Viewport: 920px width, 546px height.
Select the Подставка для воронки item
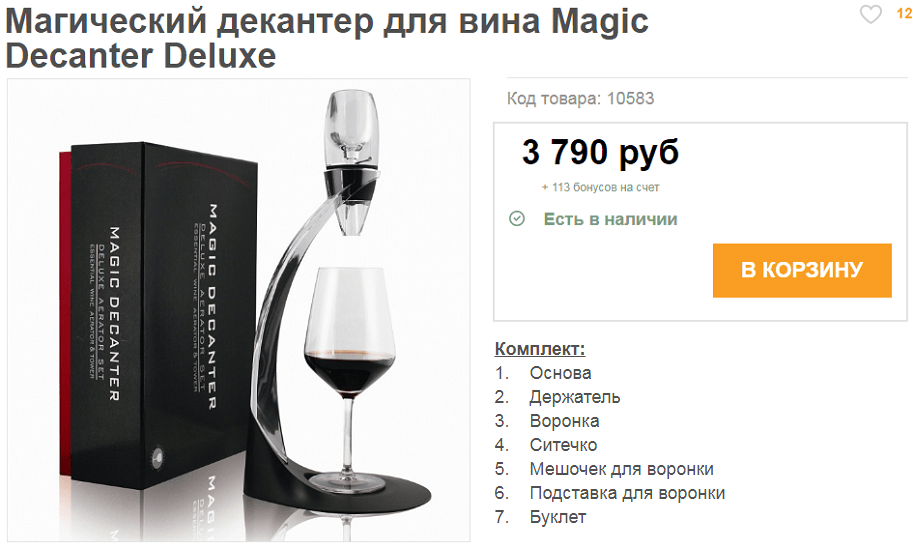627,493
